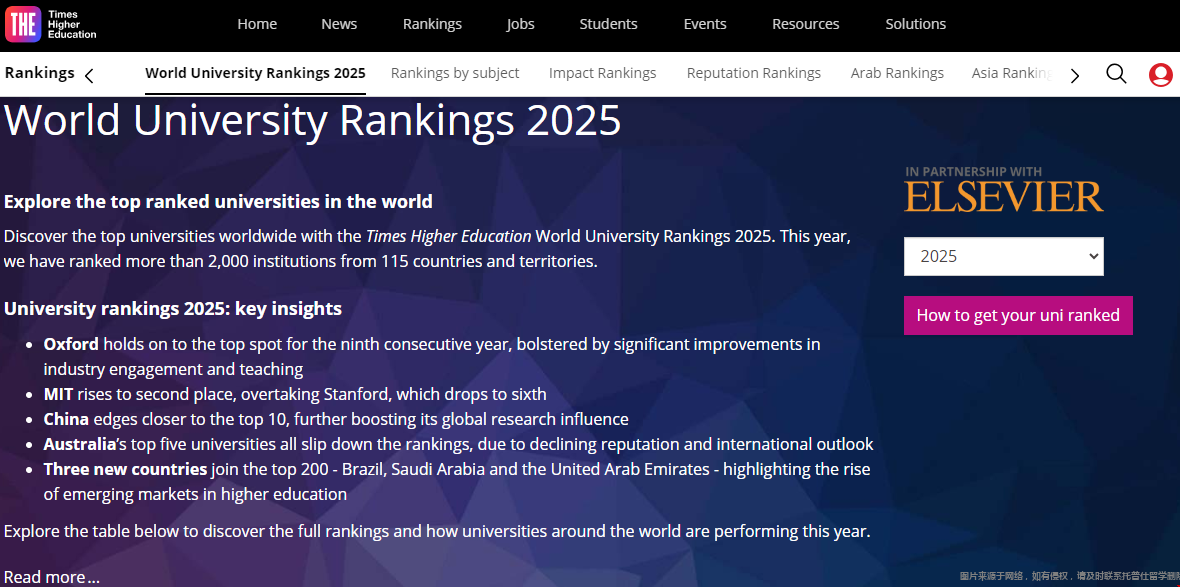
Task: Click How to get your uni ranked
Action: [x=1018, y=315]
